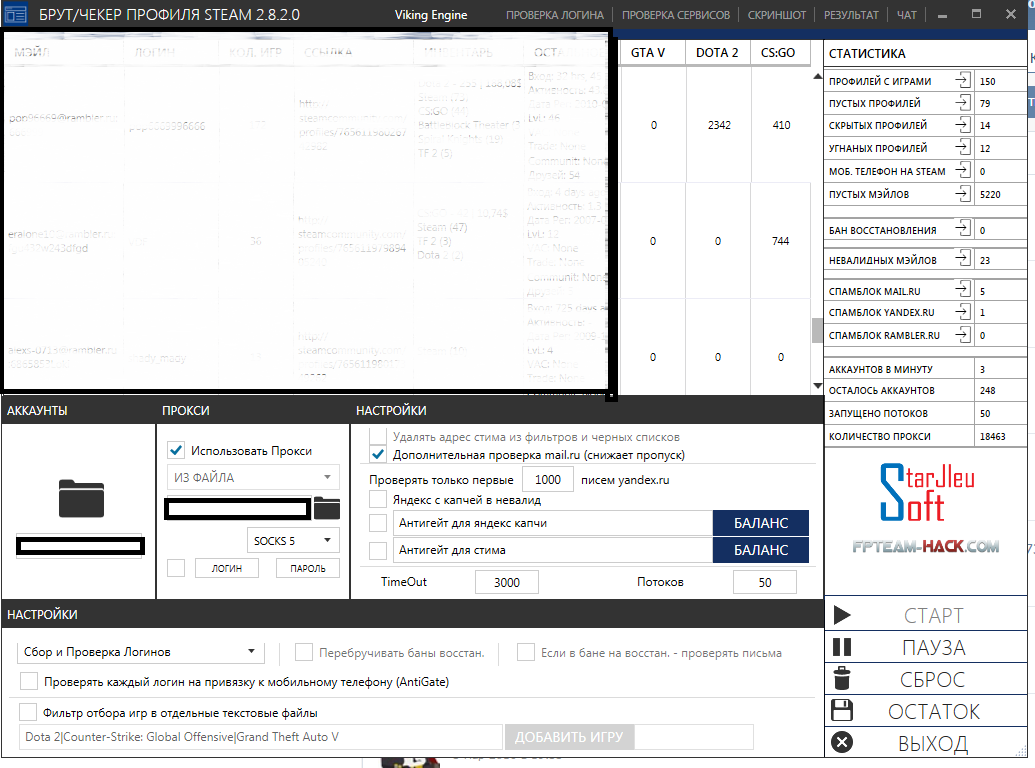Focus the TimeOut field showing 3000

pos(507,582)
